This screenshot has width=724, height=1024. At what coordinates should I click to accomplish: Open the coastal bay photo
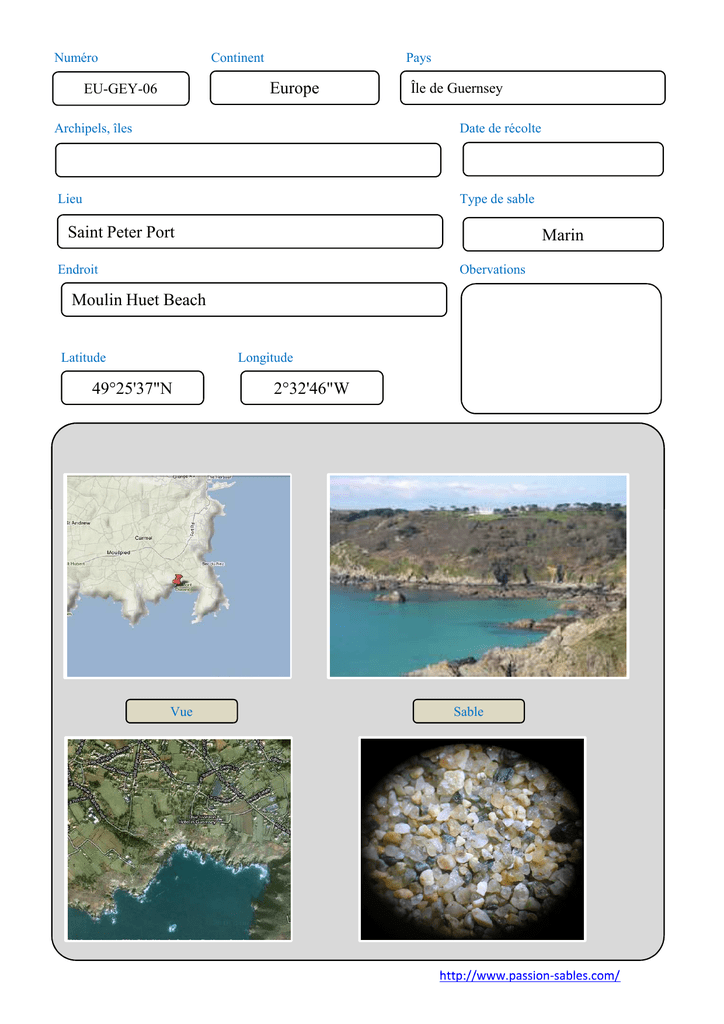478,576
